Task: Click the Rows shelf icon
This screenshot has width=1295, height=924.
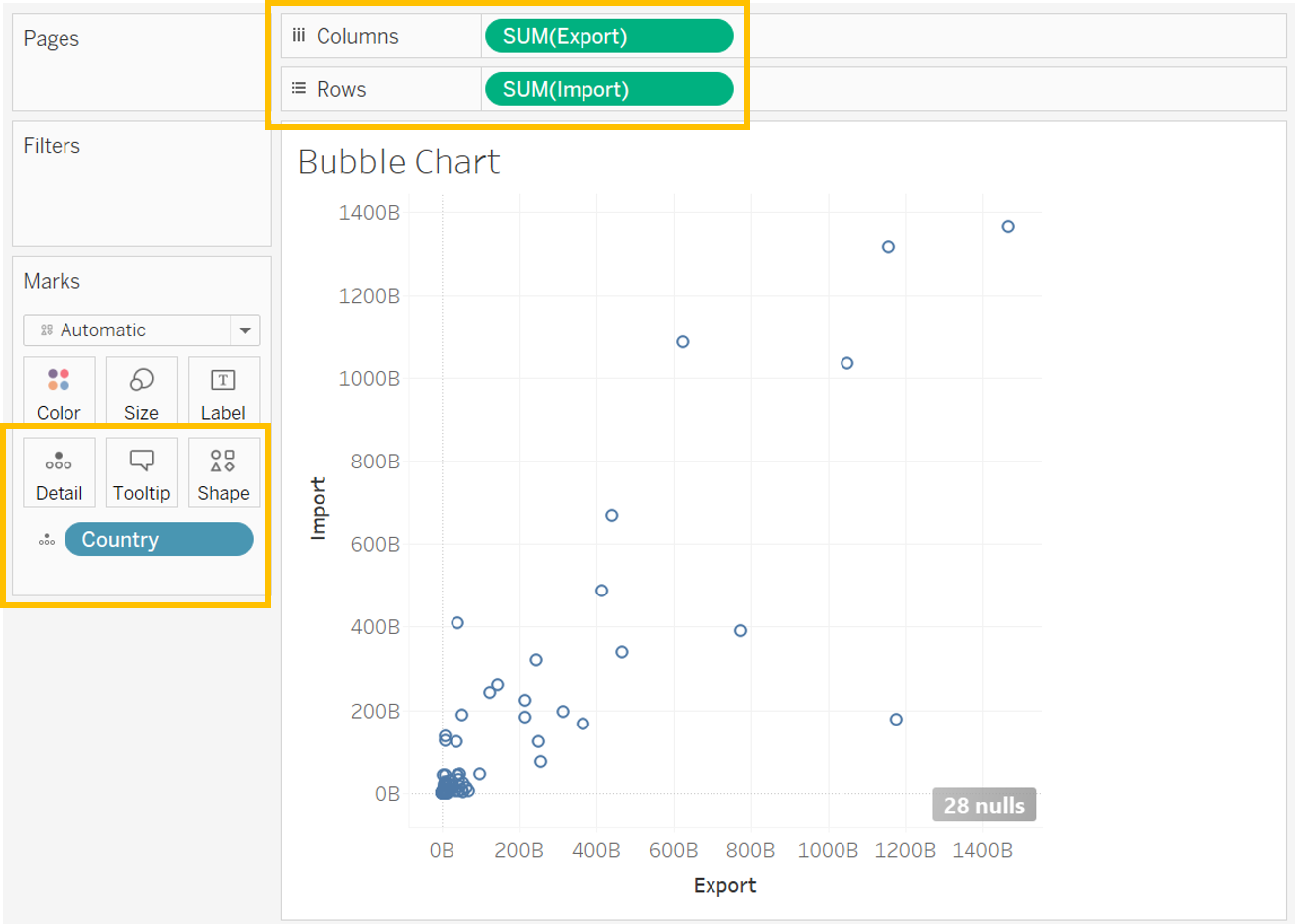Action: click(299, 89)
